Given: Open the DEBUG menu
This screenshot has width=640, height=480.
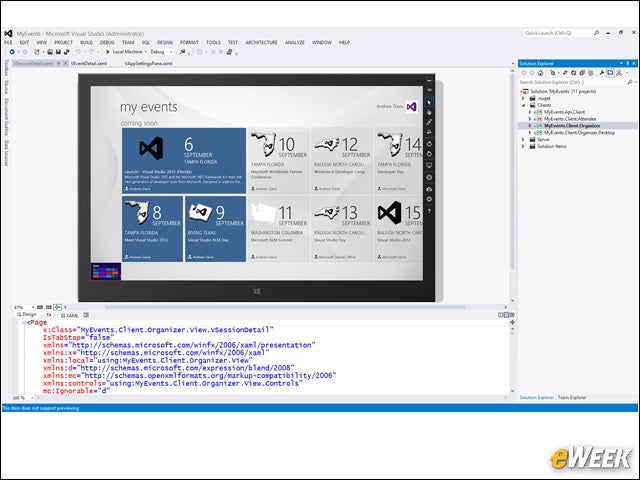Looking at the screenshot, I should 107,42.
